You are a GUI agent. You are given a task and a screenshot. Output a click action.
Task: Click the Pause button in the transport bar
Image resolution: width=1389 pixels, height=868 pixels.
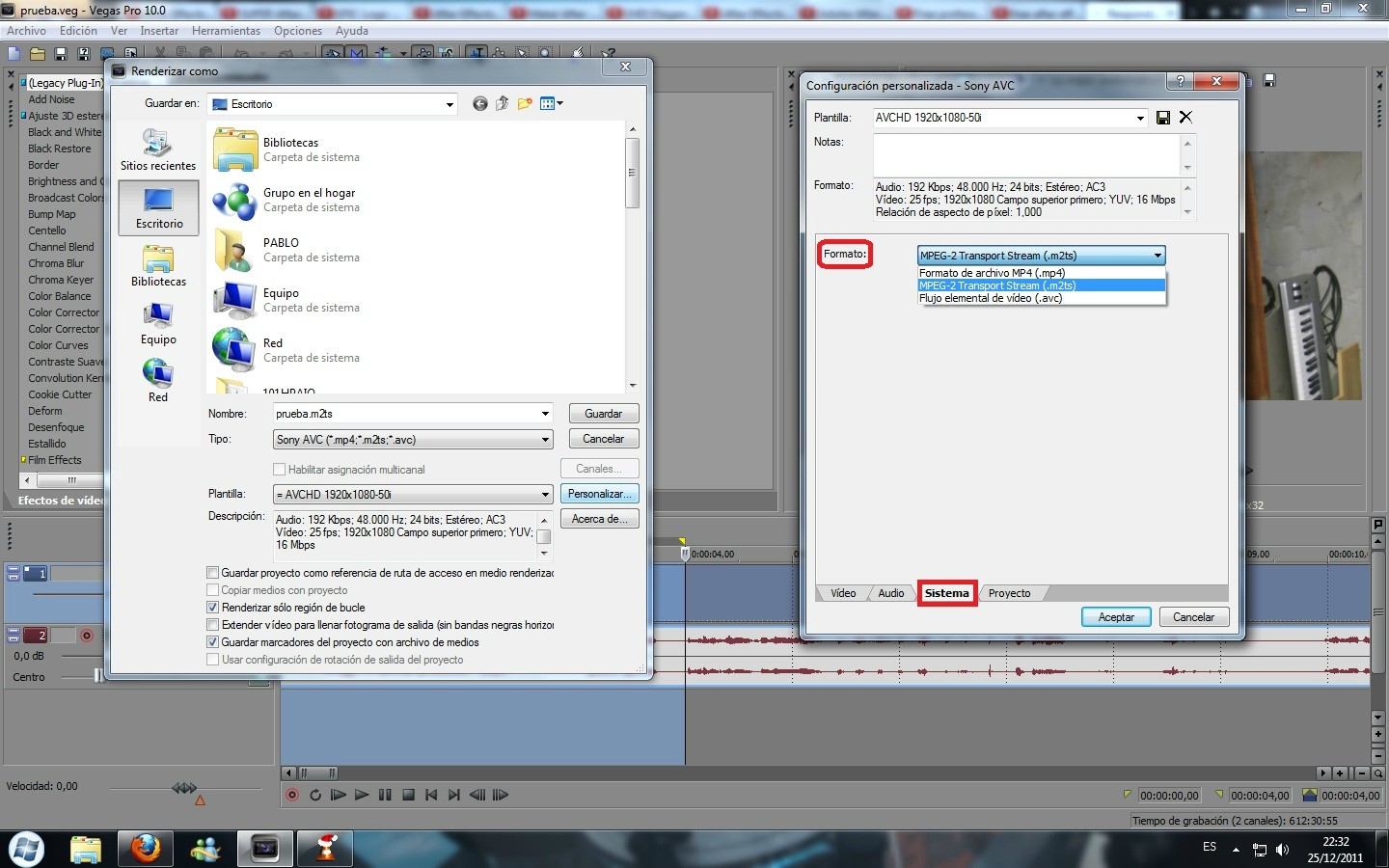pos(385,795)
